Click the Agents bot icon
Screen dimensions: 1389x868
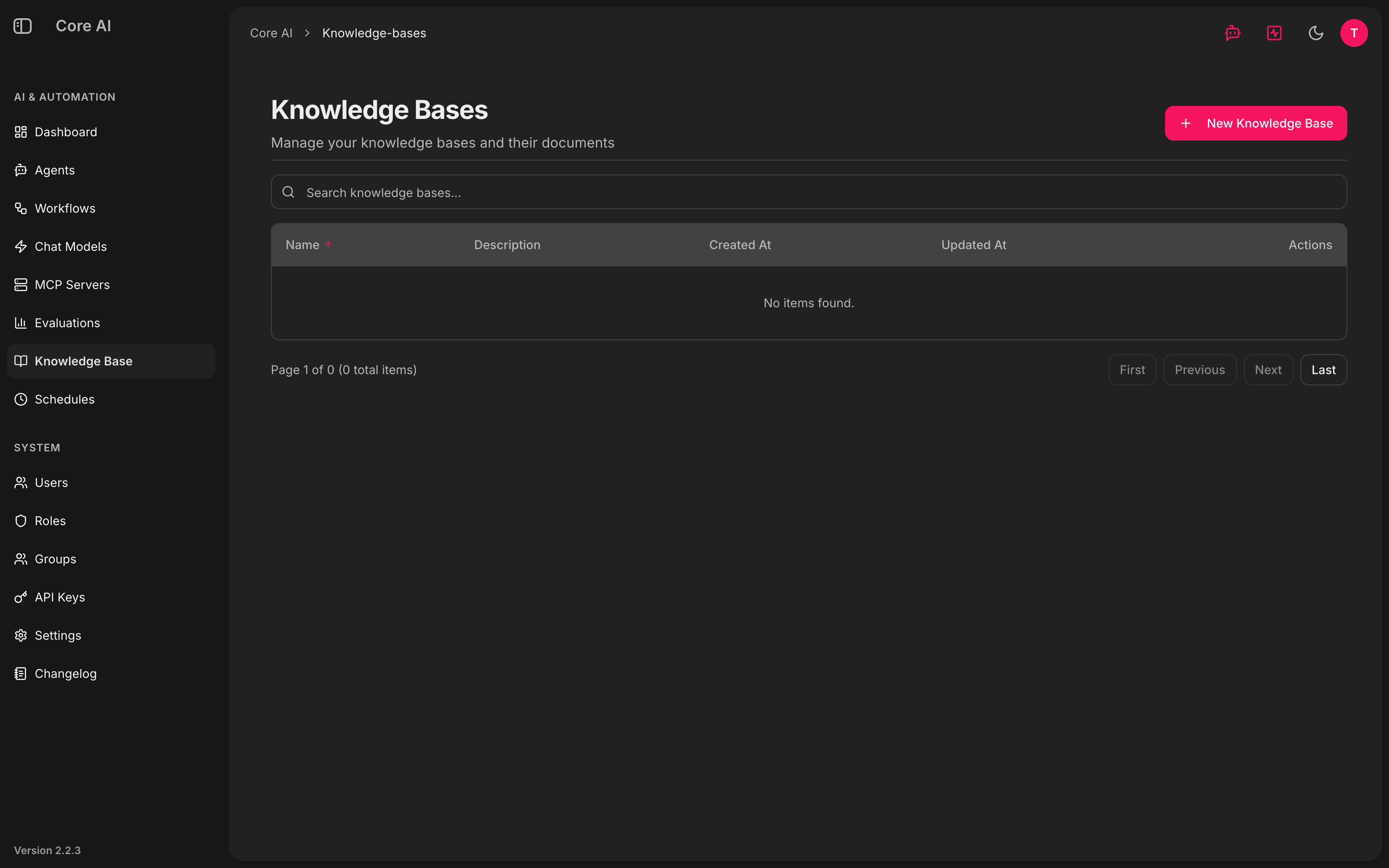[21, 170]
